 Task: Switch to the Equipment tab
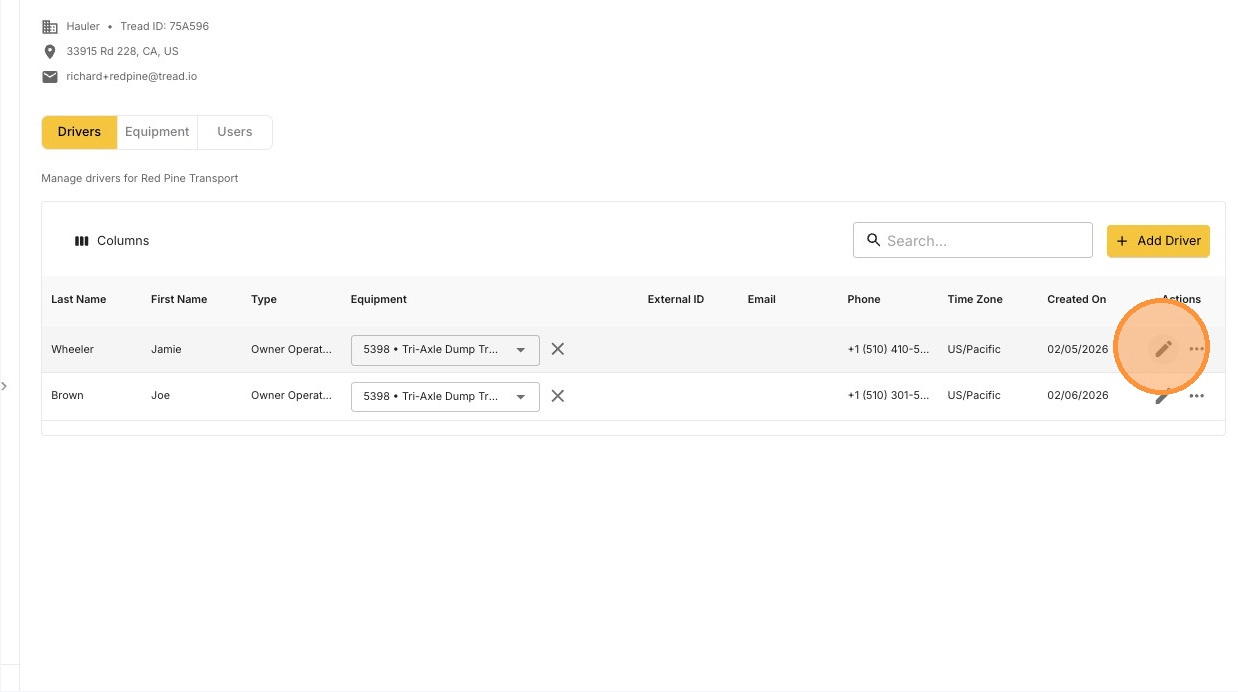[157, 132]
